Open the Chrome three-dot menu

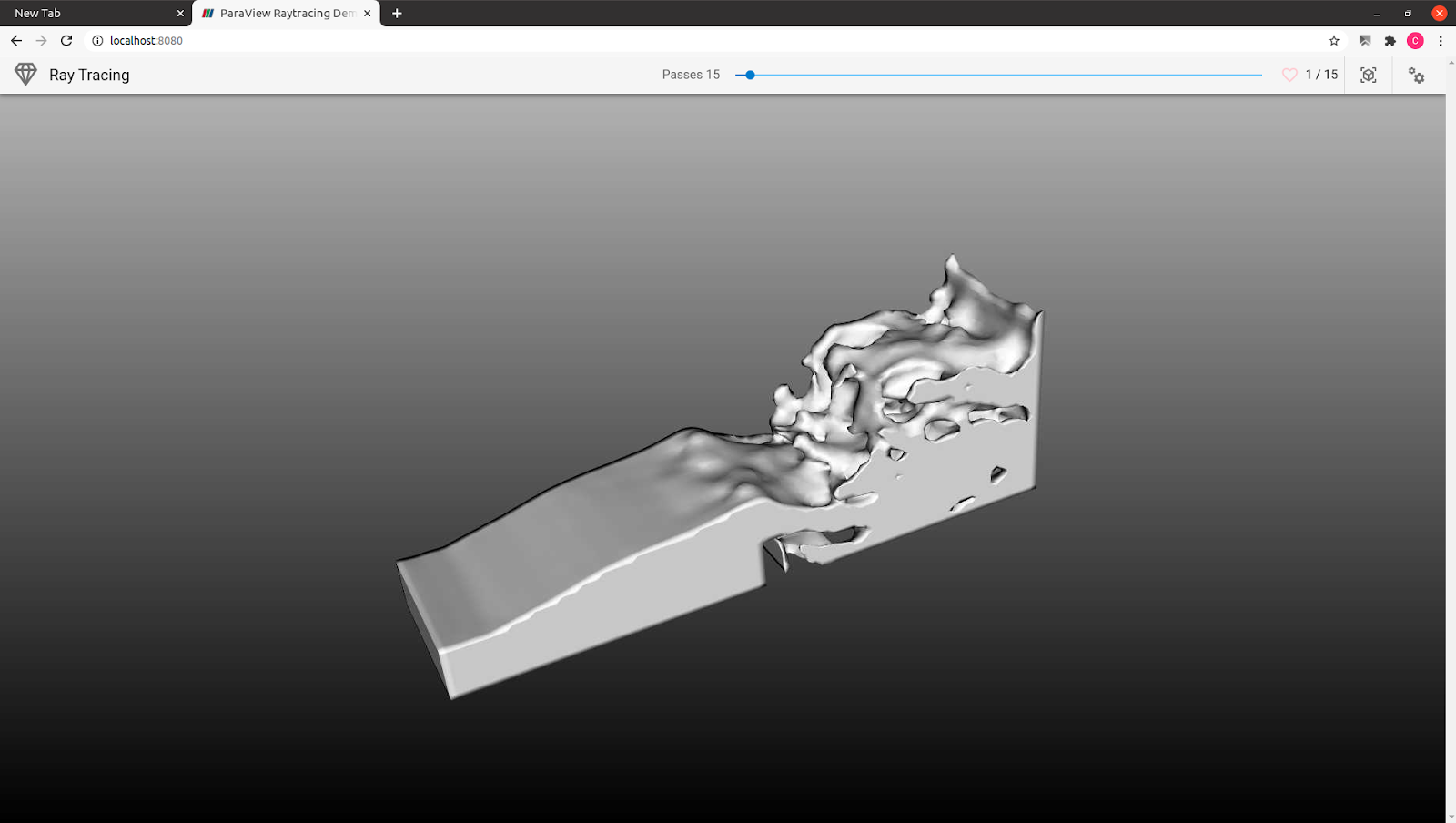pyautogui.click(x=1441, y=40)
